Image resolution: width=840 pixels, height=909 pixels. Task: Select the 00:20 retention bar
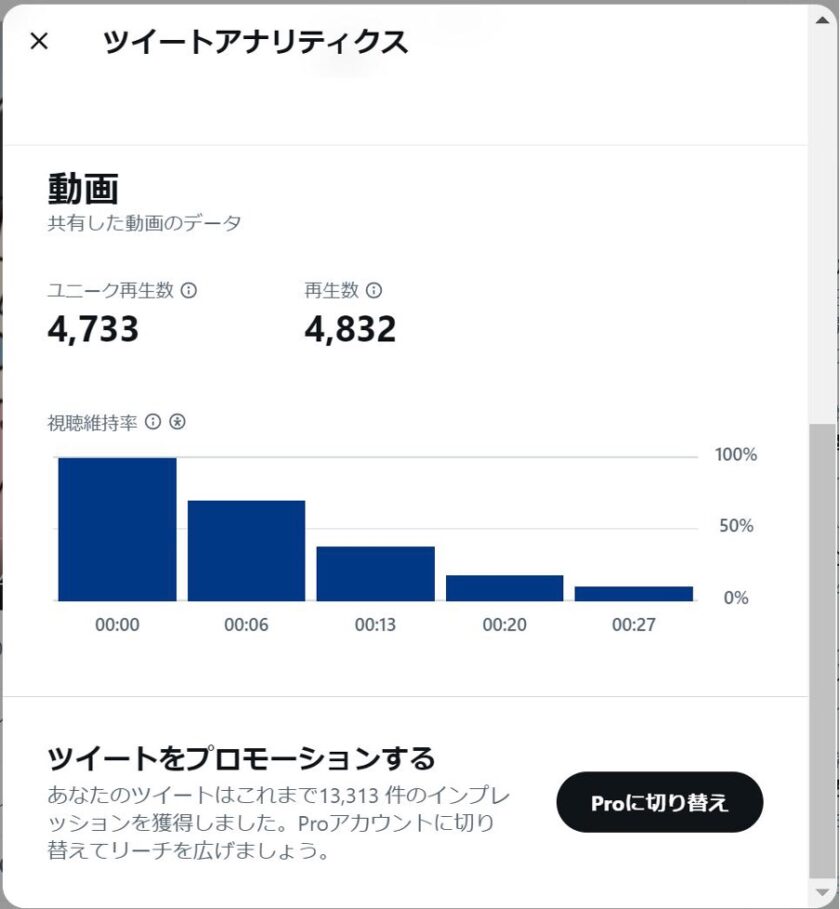click(x=504, y=588)
